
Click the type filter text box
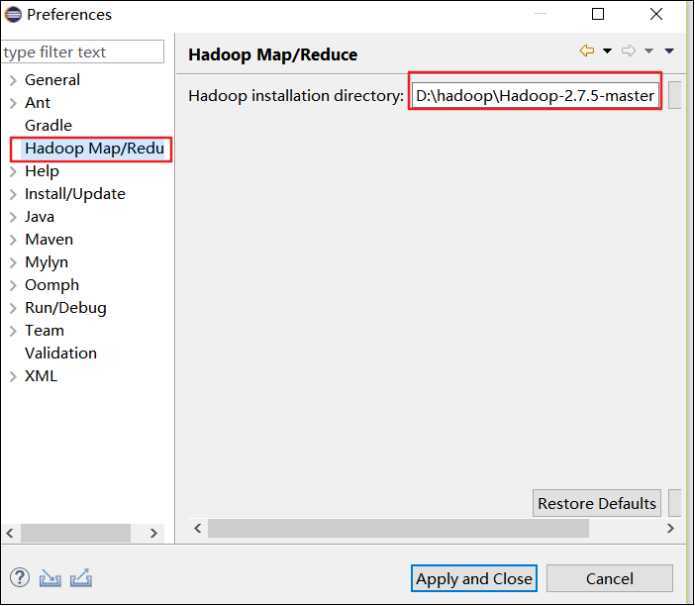click(82, 52)
